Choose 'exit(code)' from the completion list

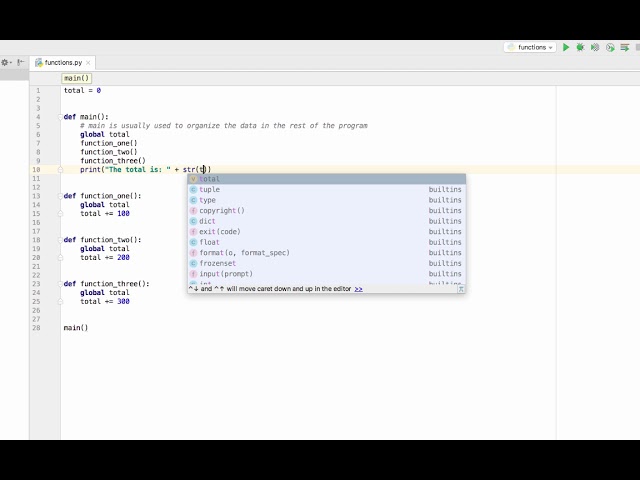click(x=327, y=232)
